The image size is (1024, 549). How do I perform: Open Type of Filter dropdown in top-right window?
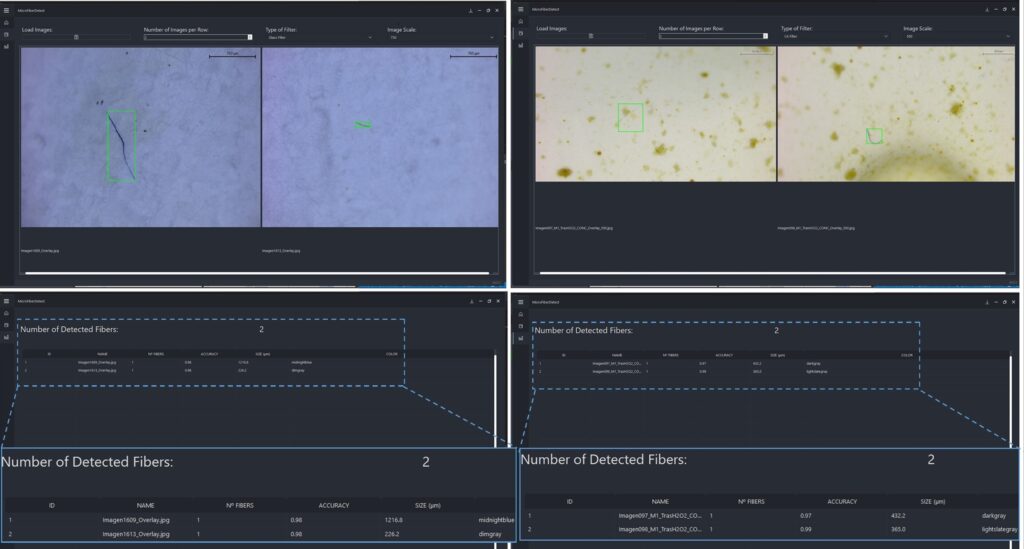(x=834, y=36)
